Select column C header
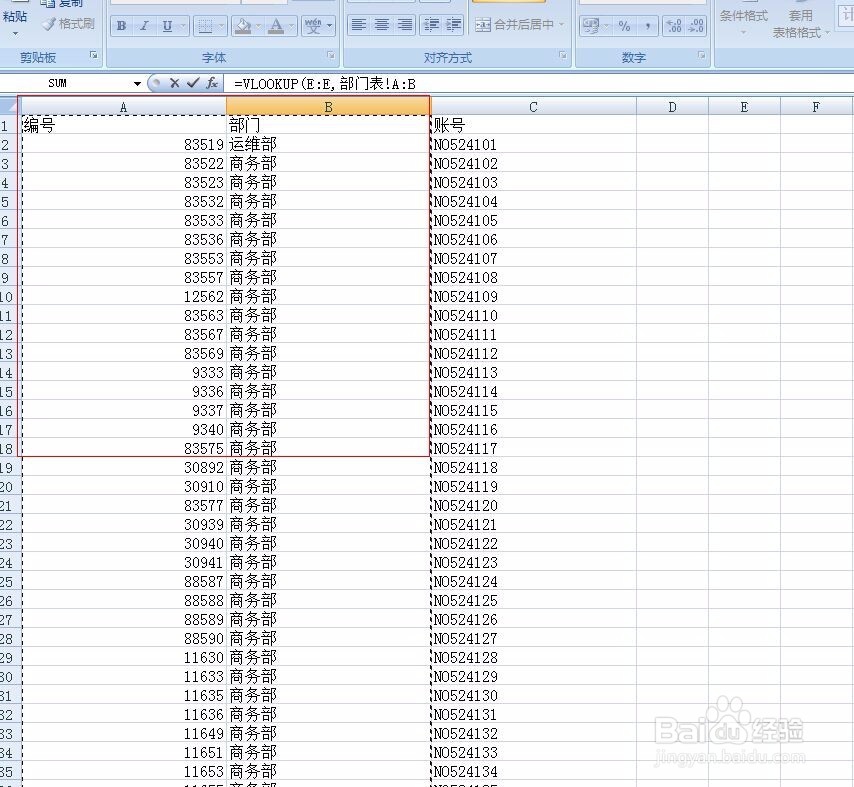854x787 pixels. (533, 107)
